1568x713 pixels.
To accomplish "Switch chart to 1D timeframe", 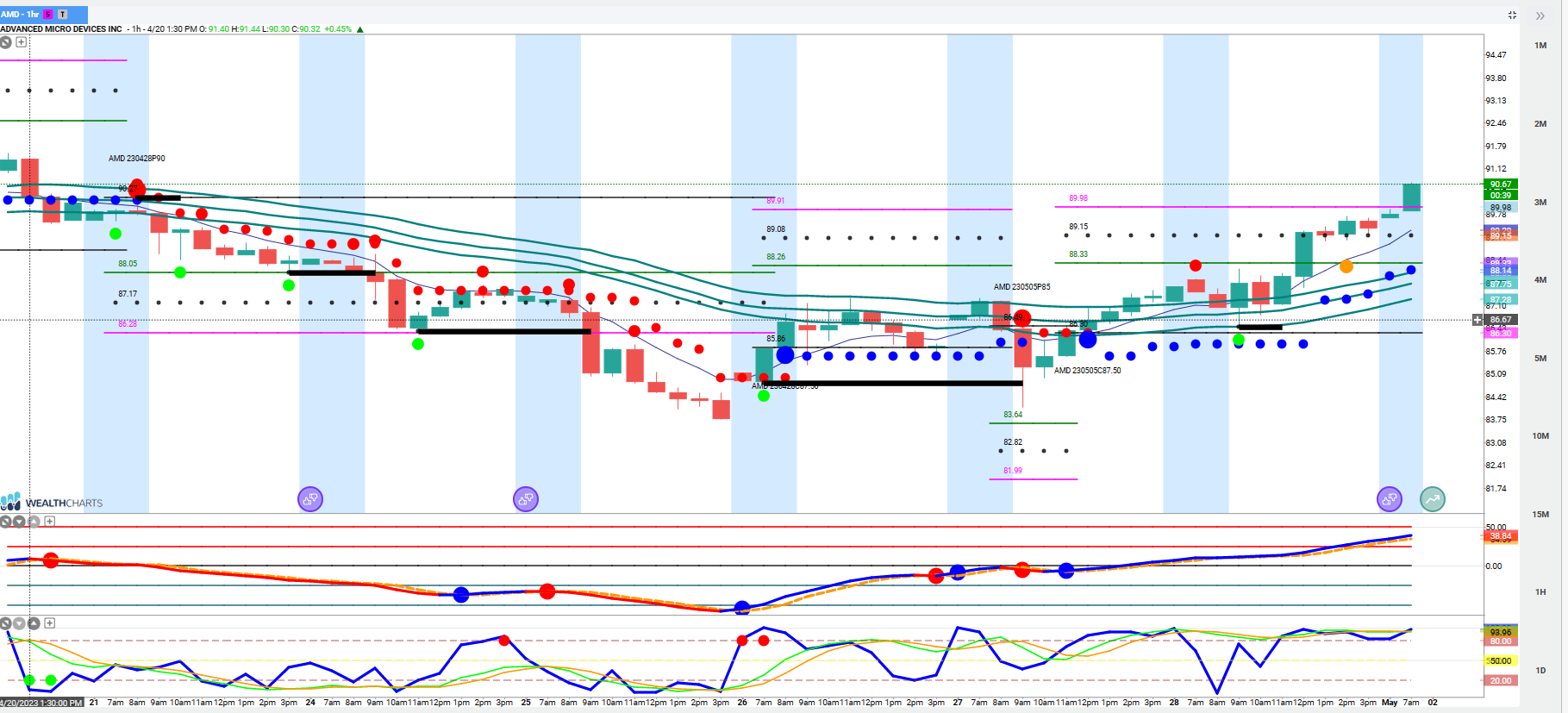I will [x=1540, y=670].
